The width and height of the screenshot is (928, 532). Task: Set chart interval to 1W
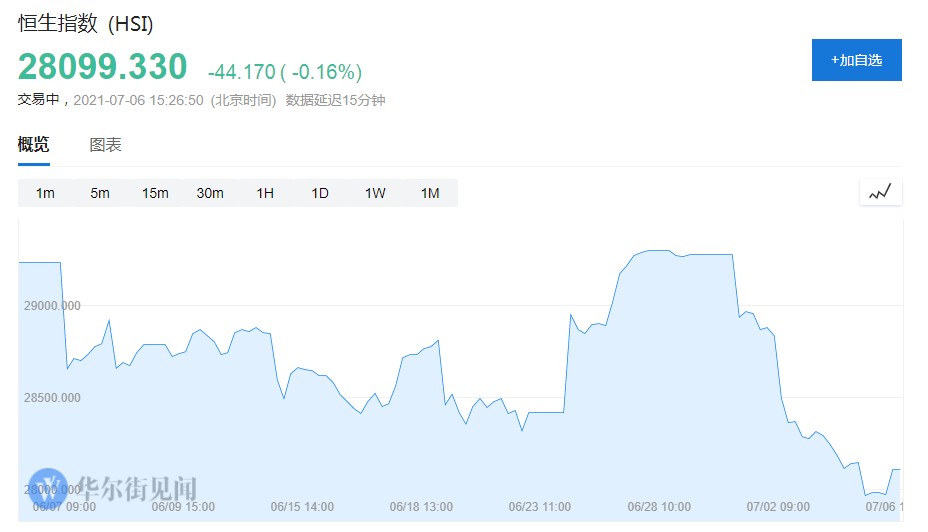coord(375,193)
